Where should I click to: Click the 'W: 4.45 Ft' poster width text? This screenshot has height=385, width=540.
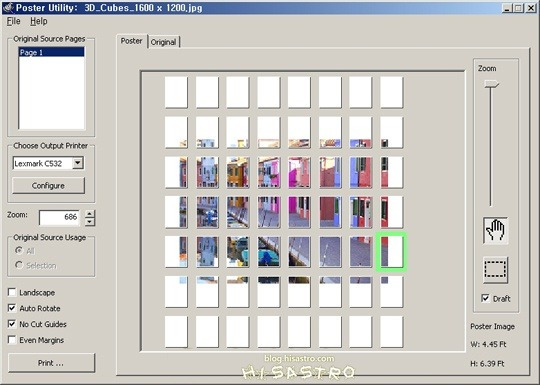(x=488, y=344)
